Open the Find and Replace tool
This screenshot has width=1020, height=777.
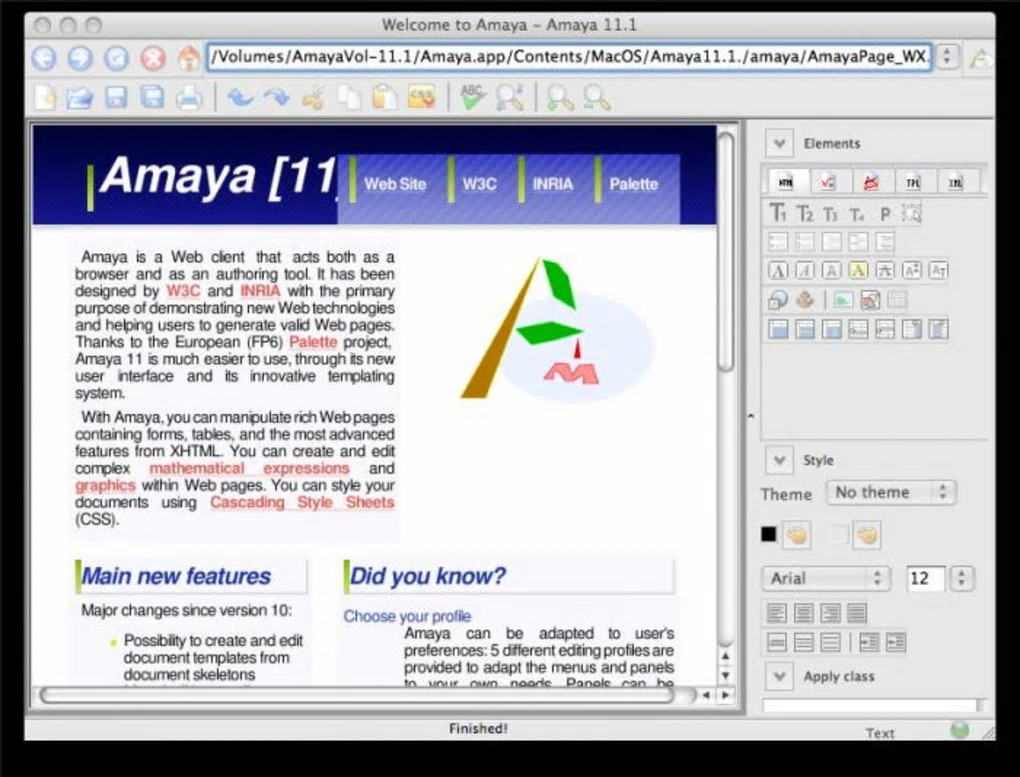[509, 98]
